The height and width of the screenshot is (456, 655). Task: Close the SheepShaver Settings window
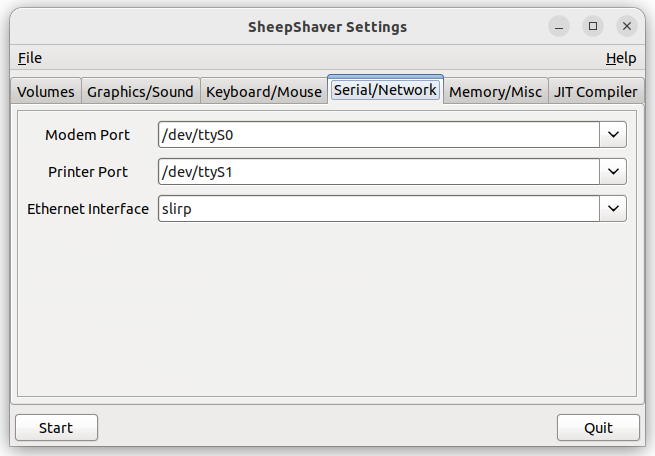click(627, 26)
